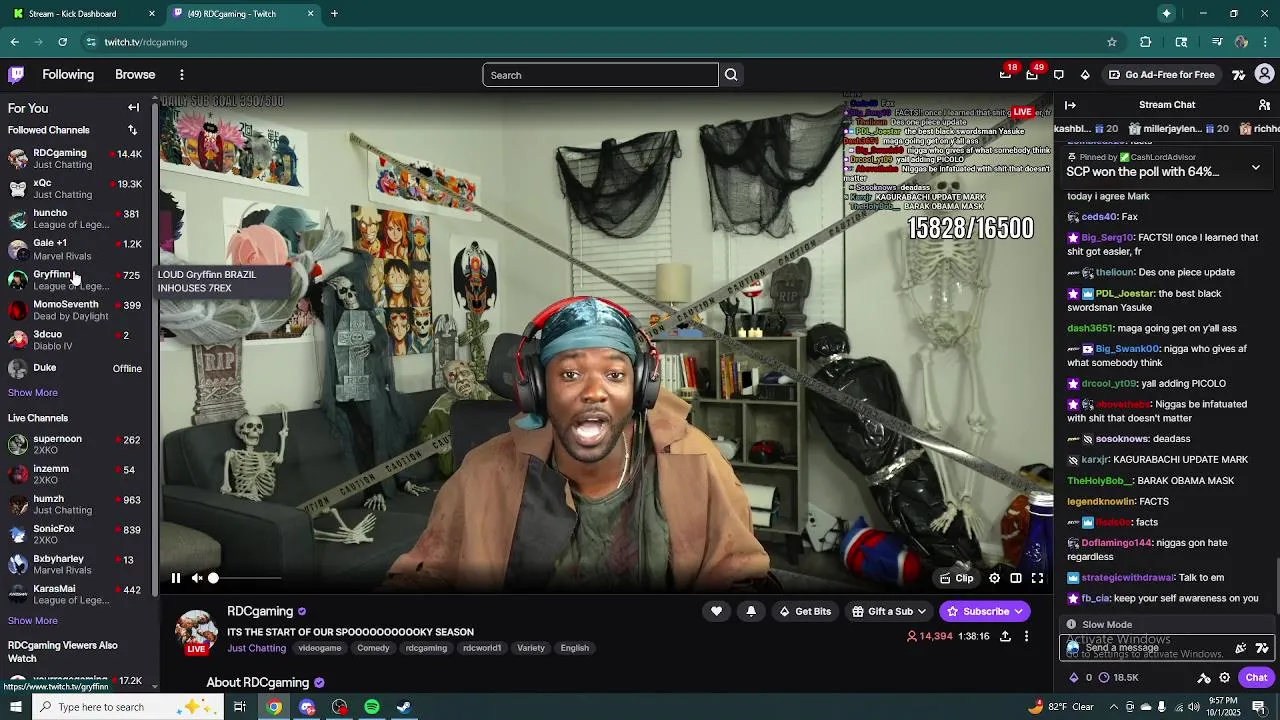
Task: Select the RDCgaming - Twitch browser tab
Action: 243,14
